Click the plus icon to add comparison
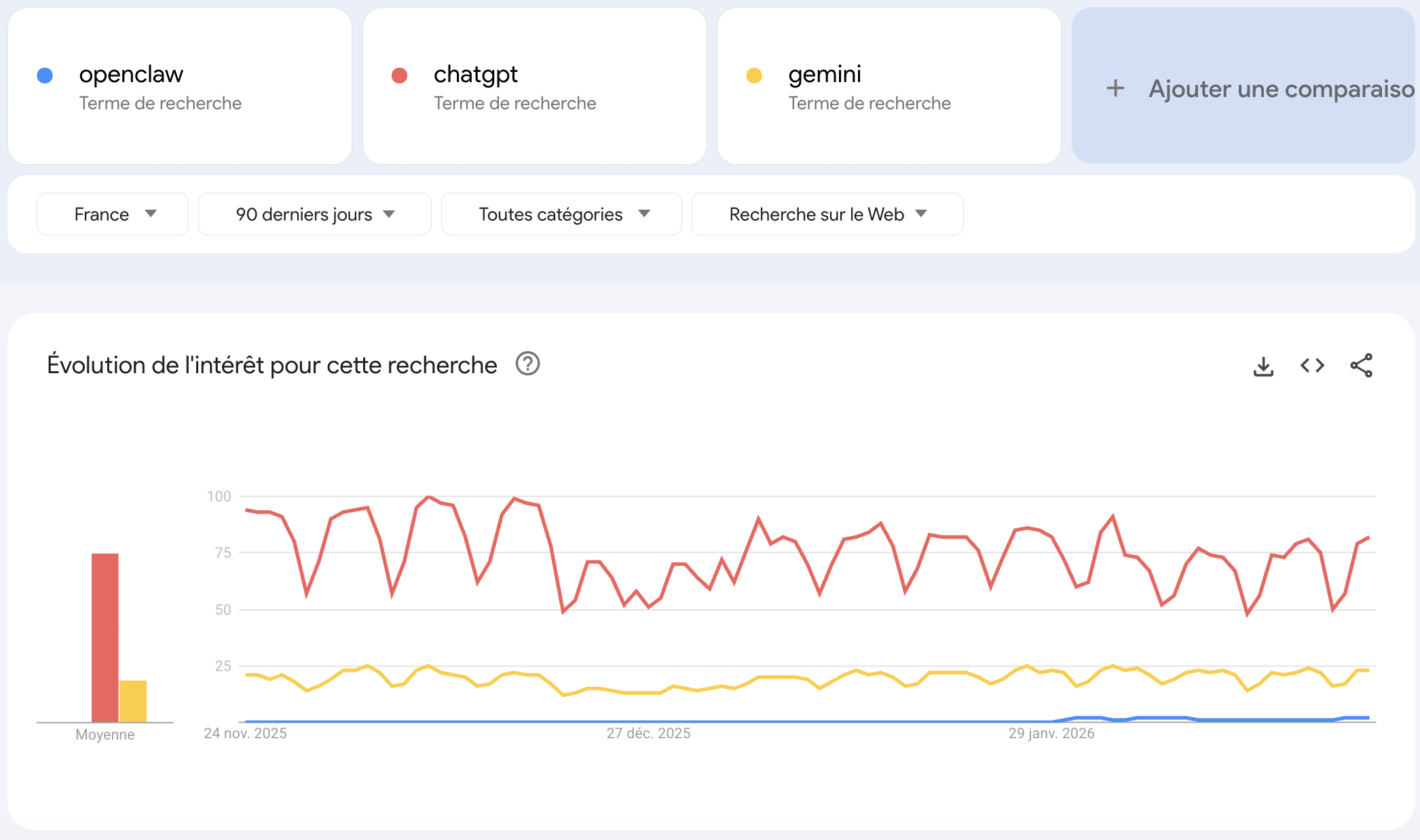 [1115, 88]
